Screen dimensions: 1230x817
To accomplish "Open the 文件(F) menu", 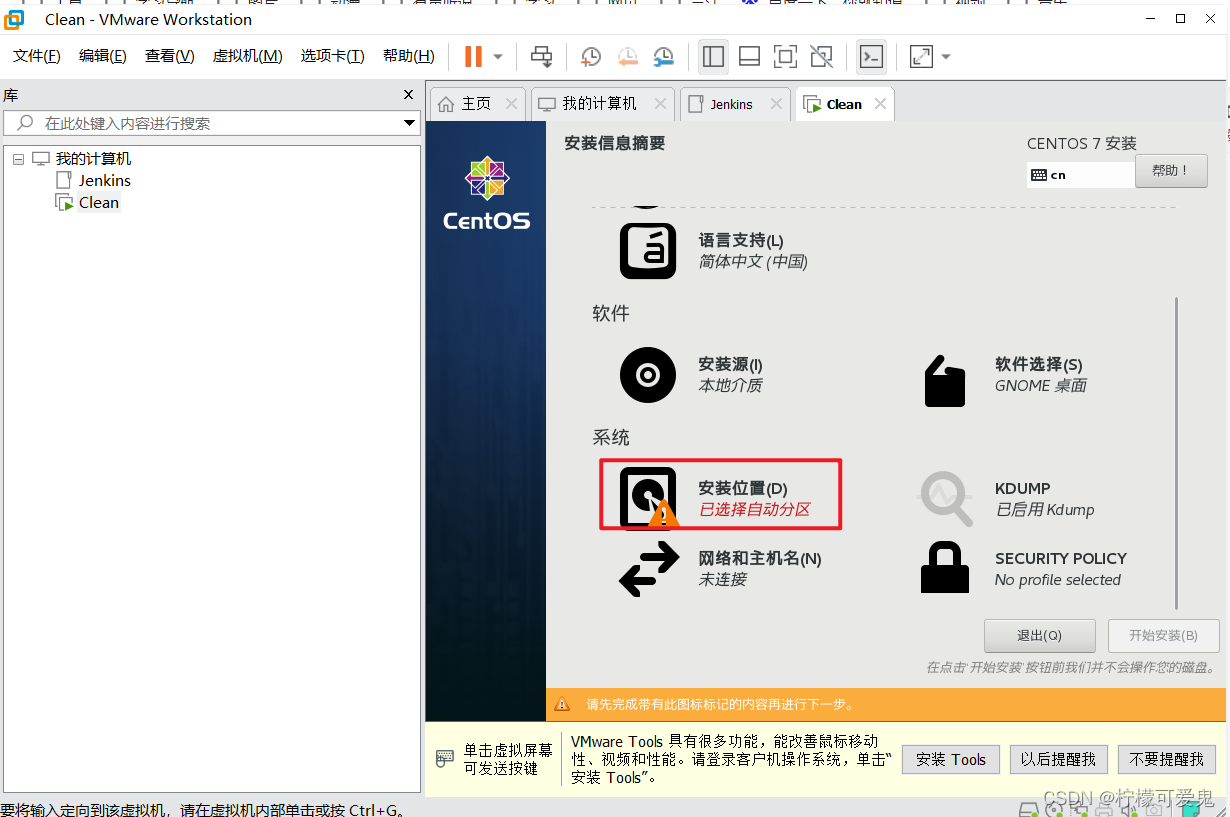I will 37,56.
